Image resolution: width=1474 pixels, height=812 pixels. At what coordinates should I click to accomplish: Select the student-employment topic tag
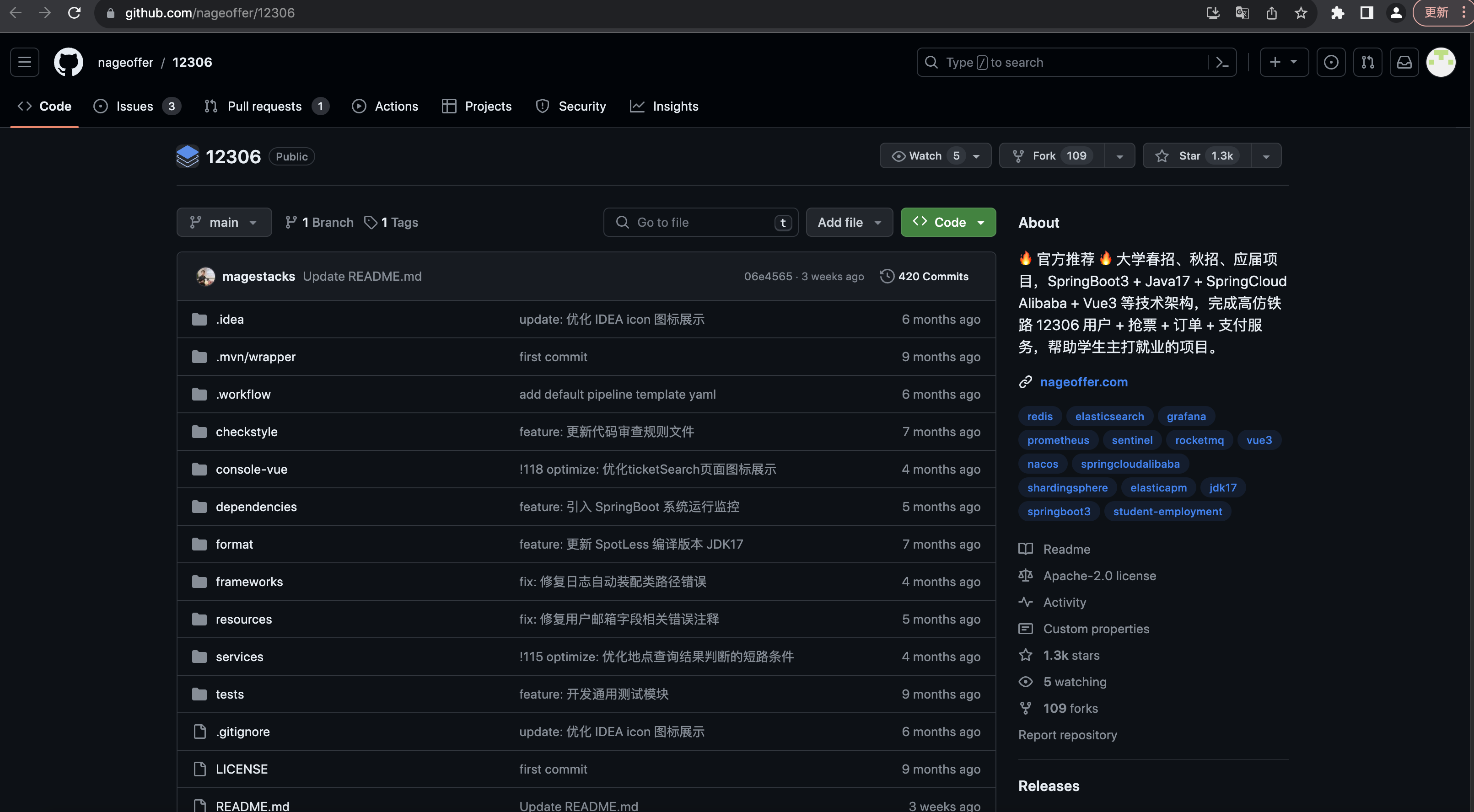1167,511
